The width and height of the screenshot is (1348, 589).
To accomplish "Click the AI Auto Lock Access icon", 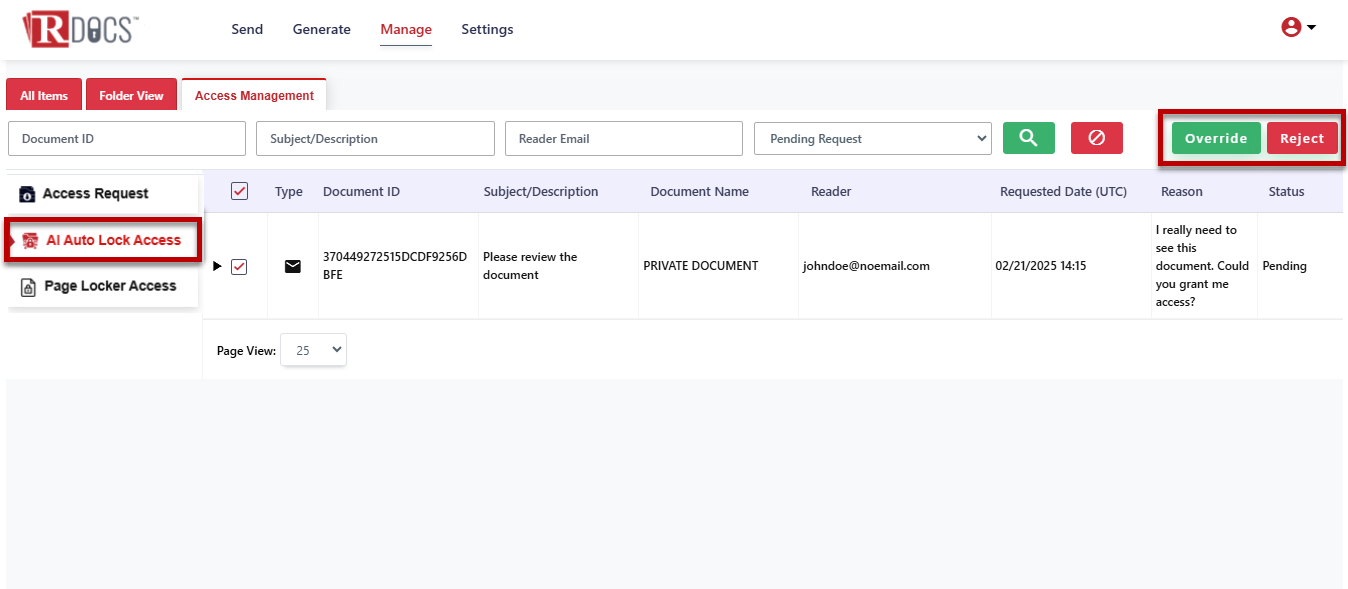I will pos(30,241).
